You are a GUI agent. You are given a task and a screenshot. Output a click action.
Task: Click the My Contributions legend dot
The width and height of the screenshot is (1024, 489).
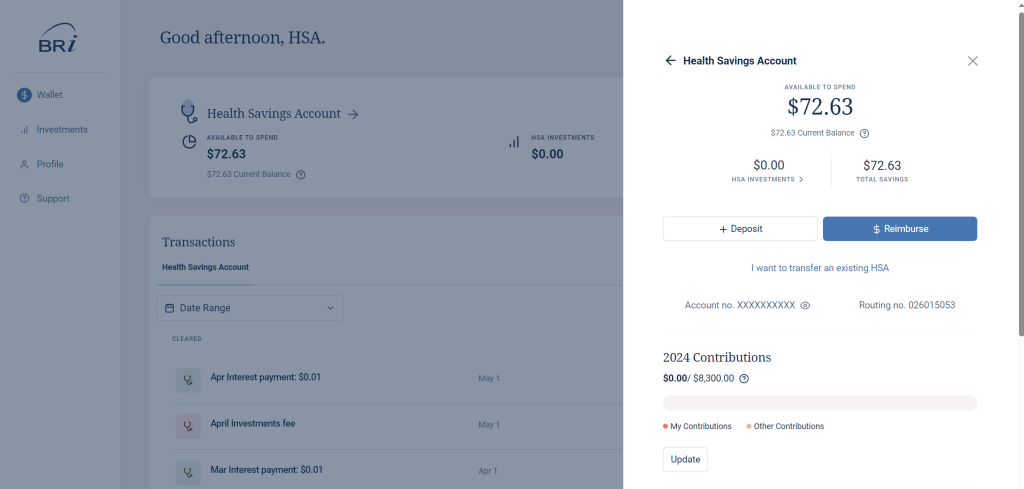(x=665, y=426)
